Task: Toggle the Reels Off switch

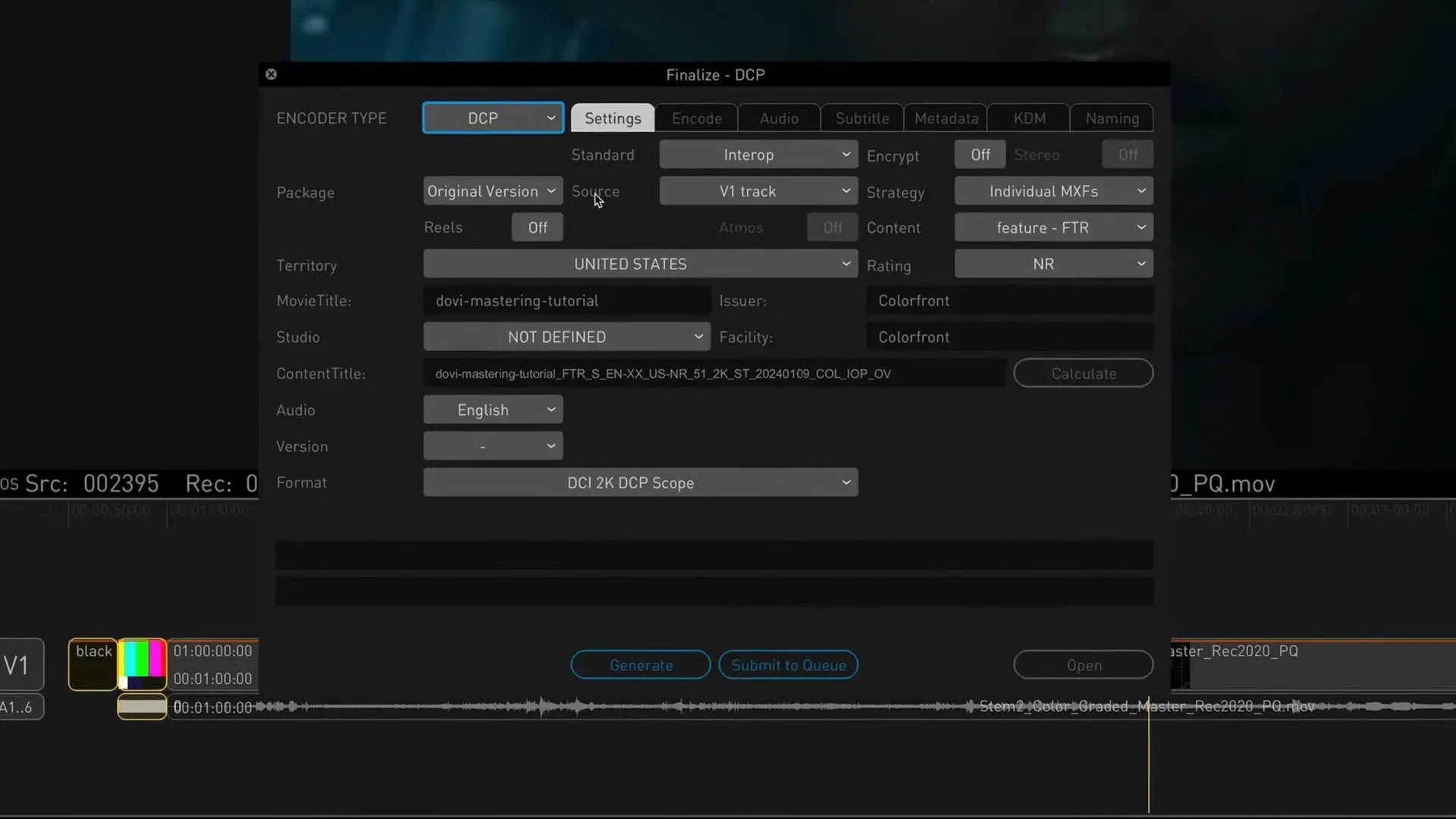Action: pyautogui.click(x=537, y=227)
